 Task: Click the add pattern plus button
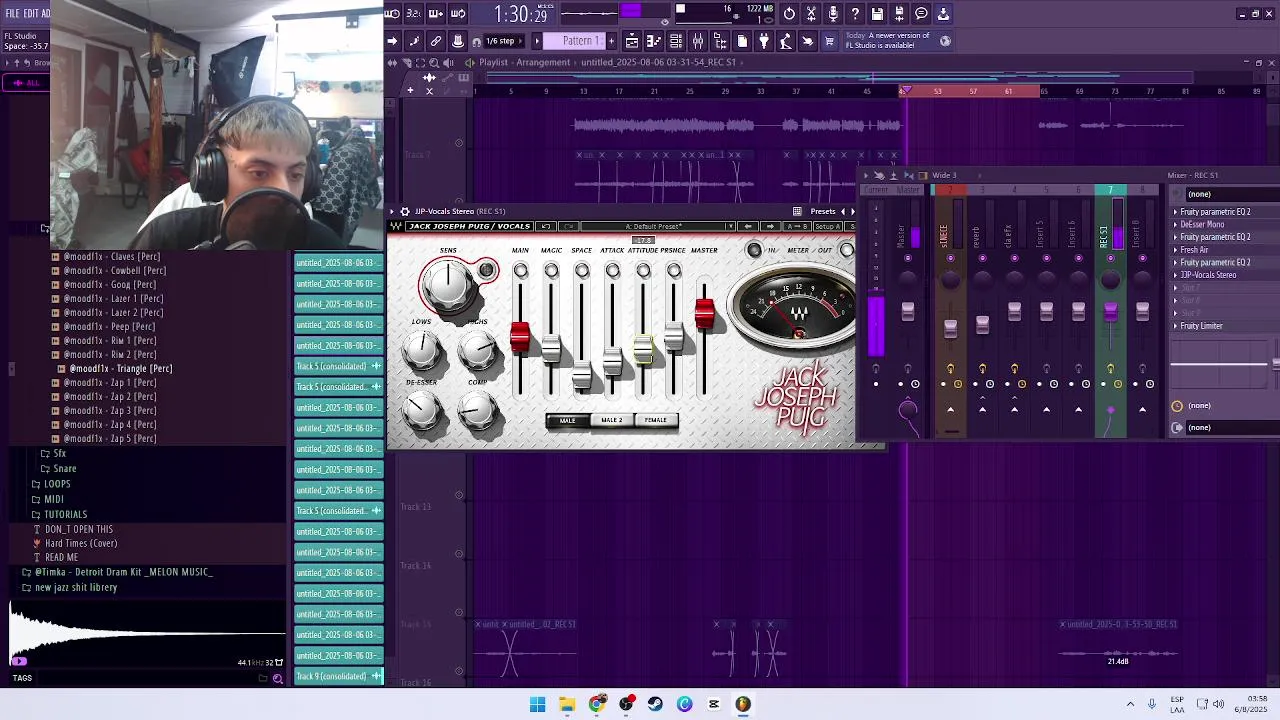[611, 41]
